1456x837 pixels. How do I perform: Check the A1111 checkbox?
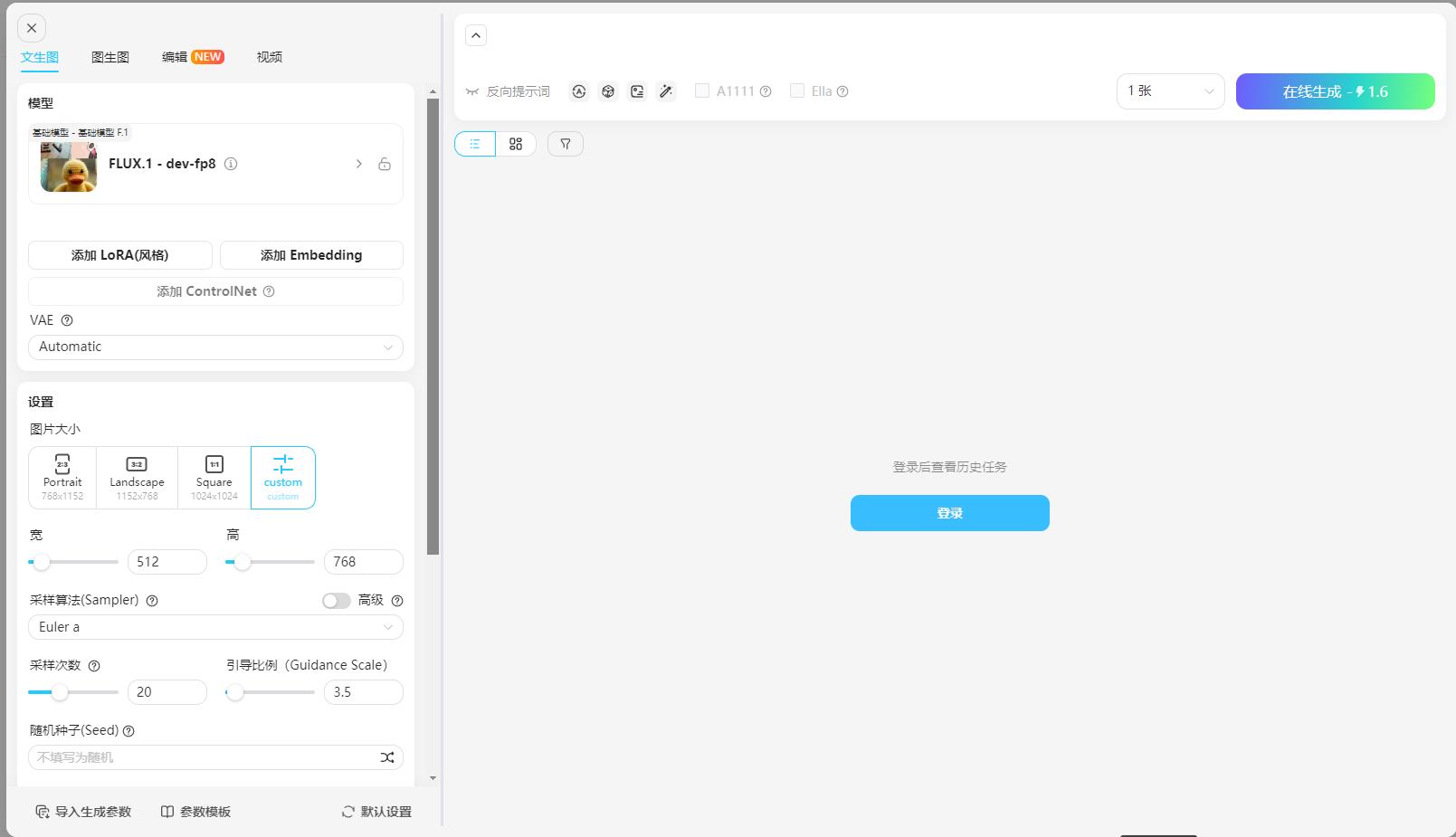tap(702, 91)
